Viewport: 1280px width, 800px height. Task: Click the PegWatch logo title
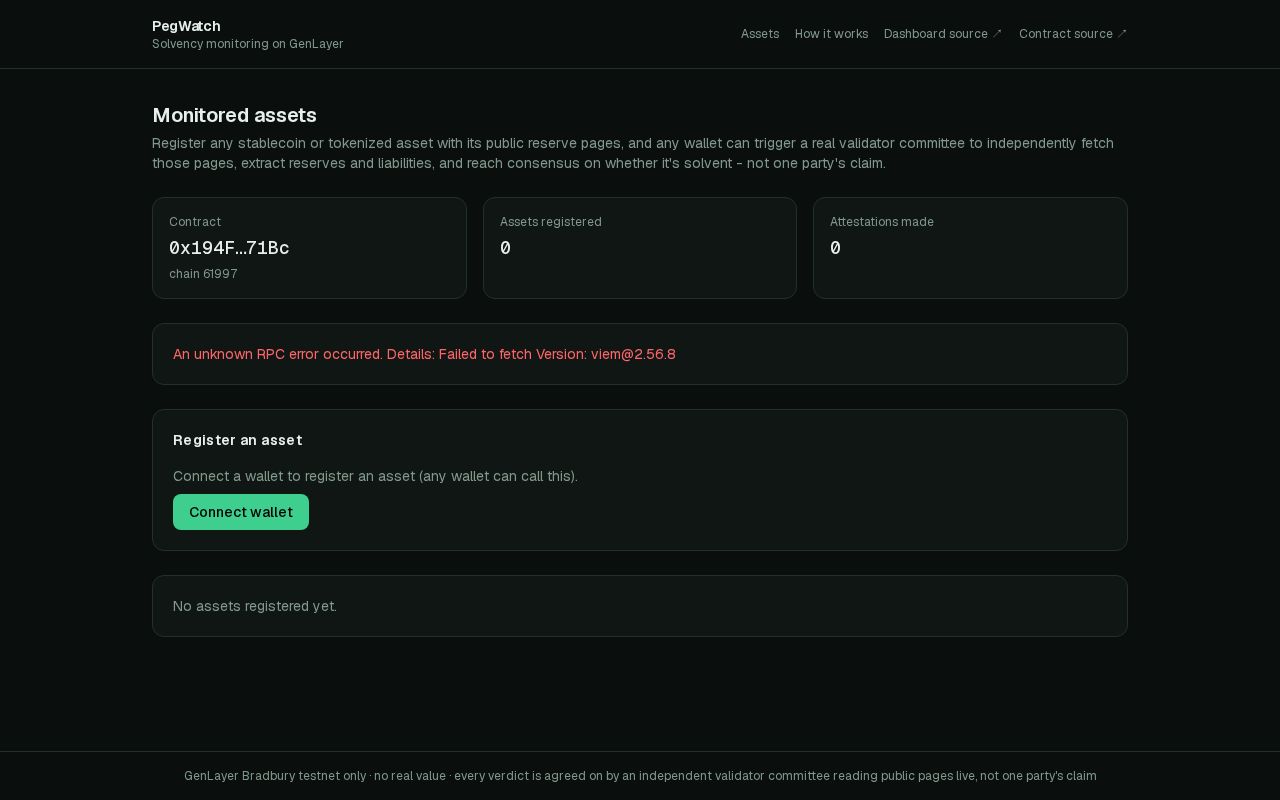[x=186, y=26]
